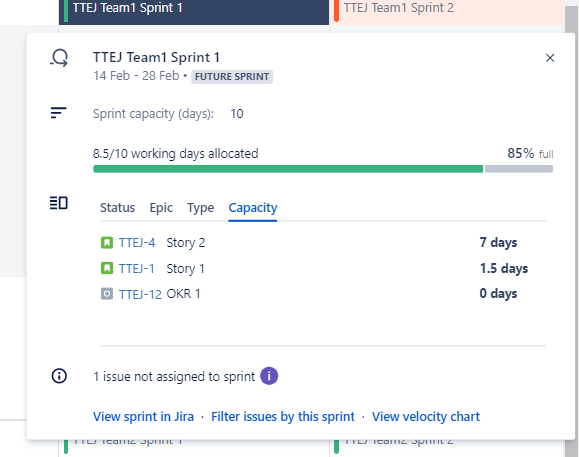
Task: Click the green capacity progress bar
Action: click(x=288, y=169)
